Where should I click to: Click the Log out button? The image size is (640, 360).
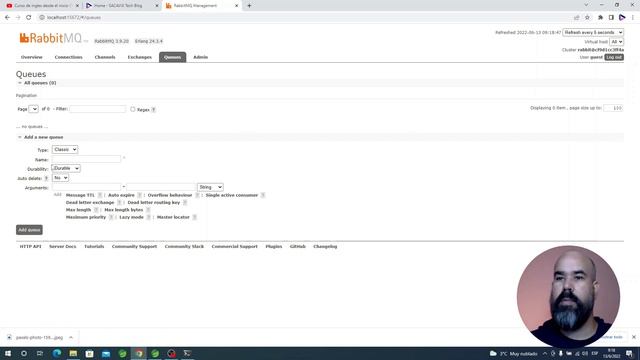614,57
